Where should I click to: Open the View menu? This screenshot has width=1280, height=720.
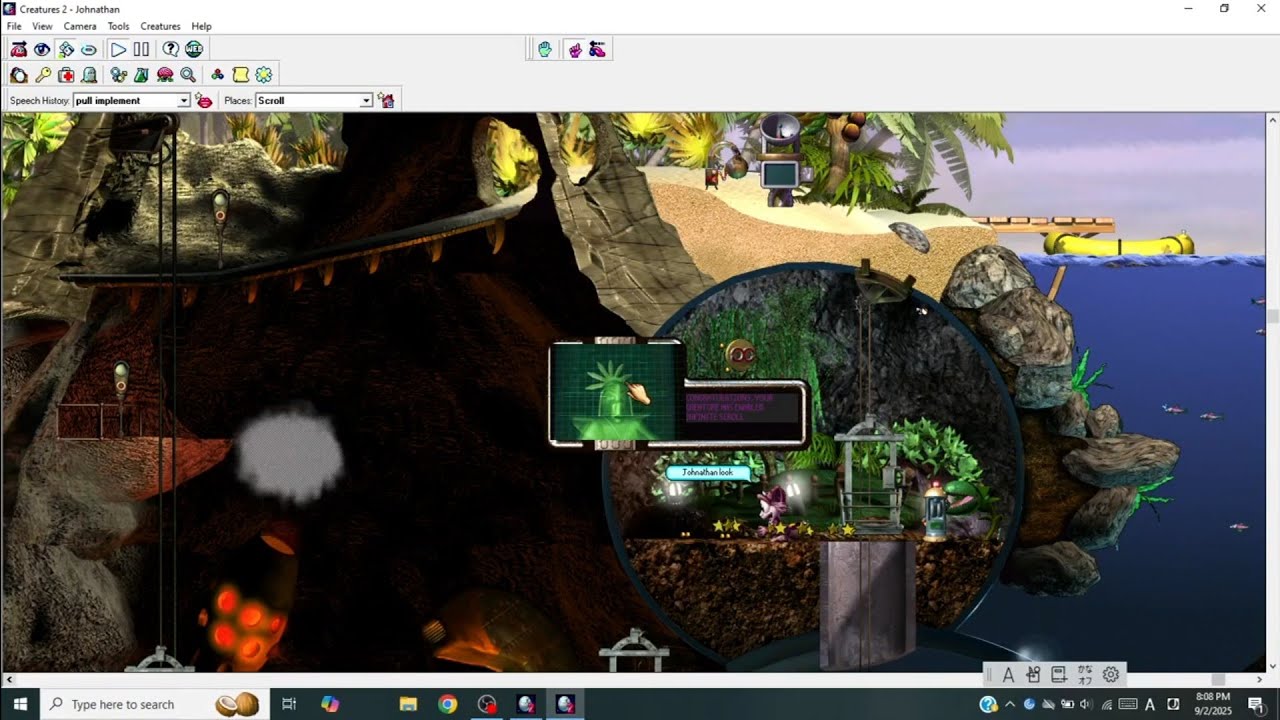coord(42,26)
